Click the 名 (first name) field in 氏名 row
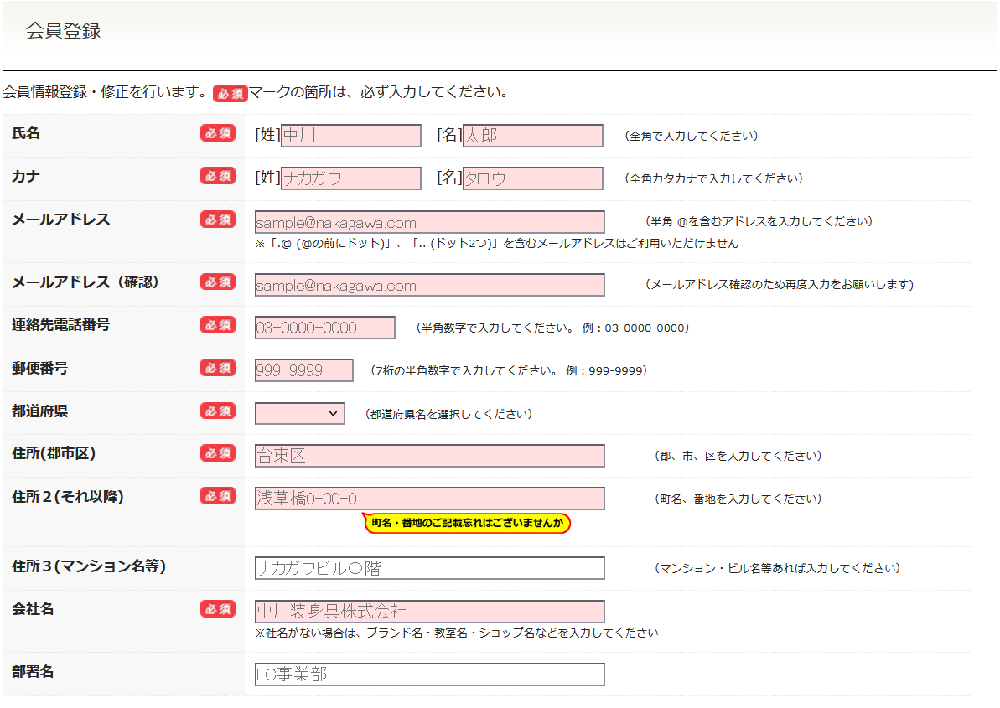Screen dimensions: 1000x708 coord(533,136)
